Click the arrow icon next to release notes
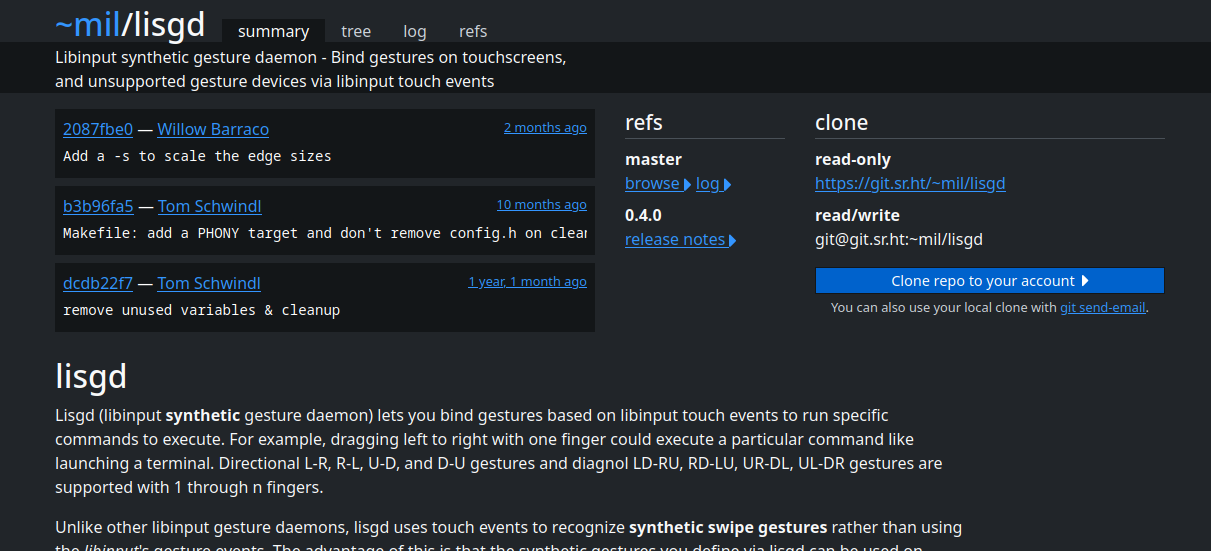The width and height of the screenshot is (1211, 551). click(x=733, y=241)
